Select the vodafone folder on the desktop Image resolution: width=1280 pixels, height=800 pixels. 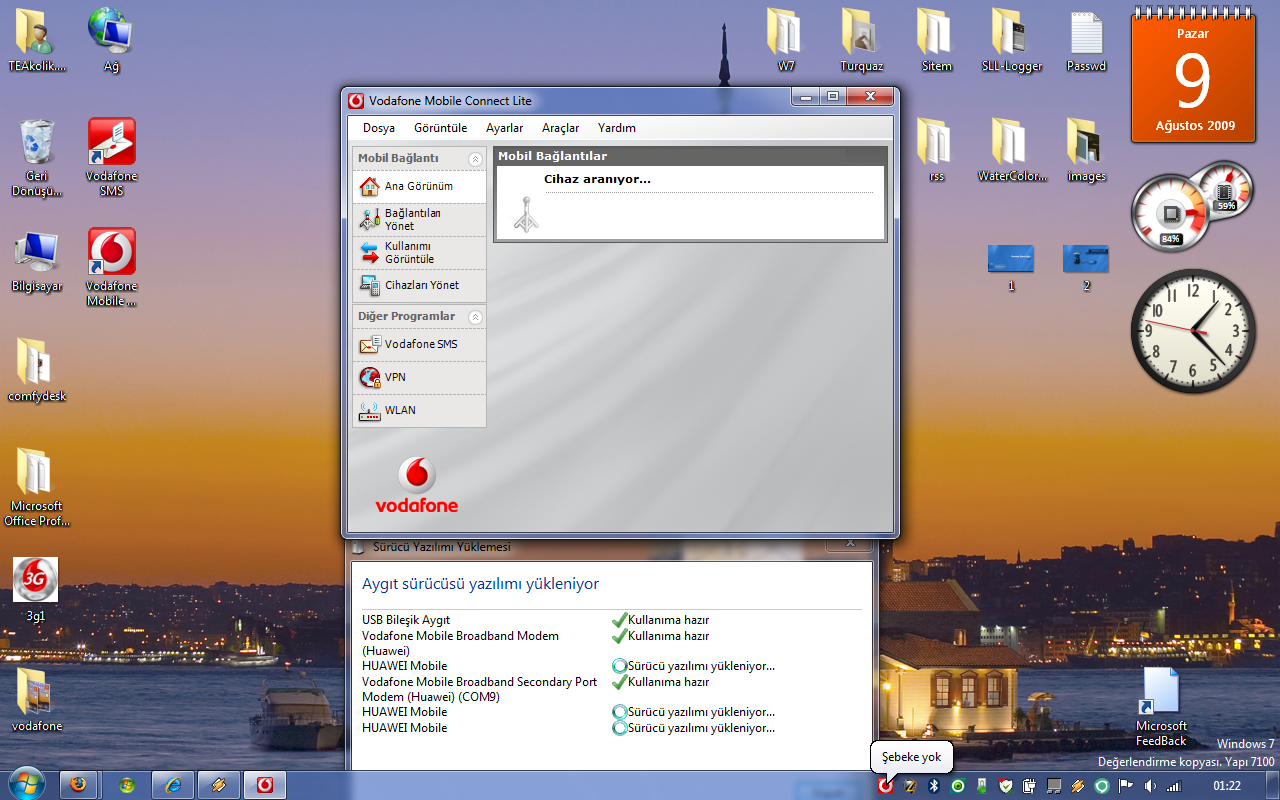point(36,700)
